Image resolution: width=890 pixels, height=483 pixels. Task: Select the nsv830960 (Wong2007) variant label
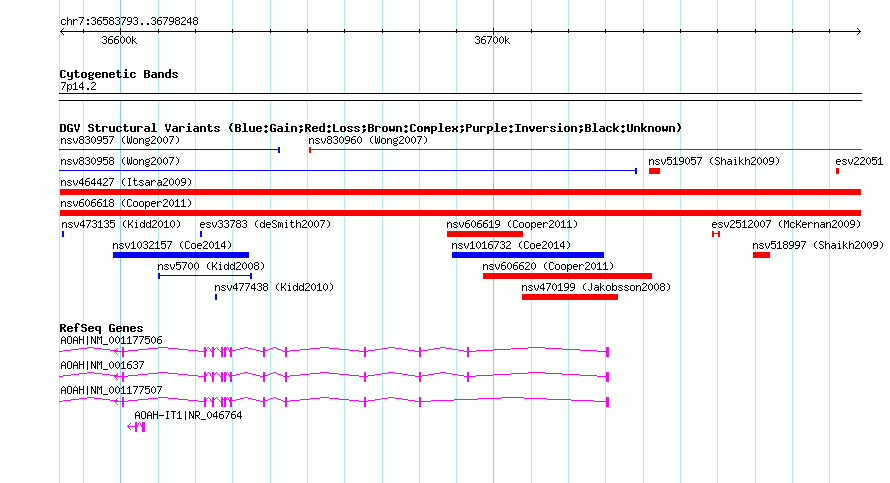[368, 140]
